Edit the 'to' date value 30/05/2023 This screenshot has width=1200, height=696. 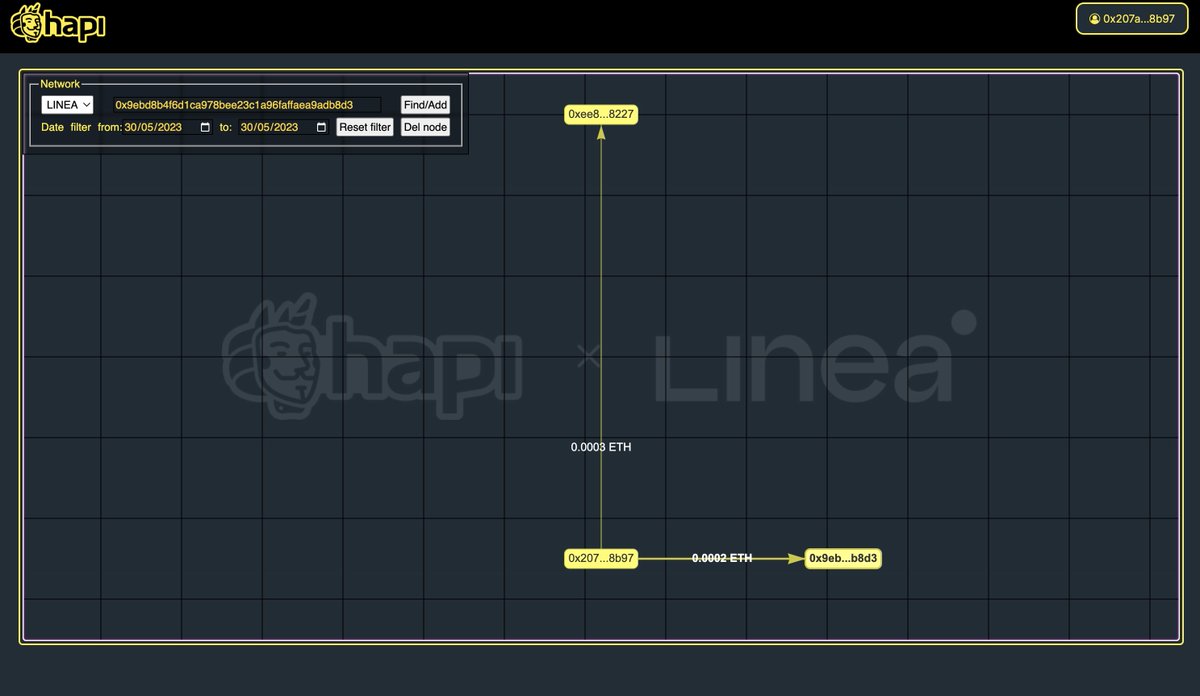pos(269,127)
